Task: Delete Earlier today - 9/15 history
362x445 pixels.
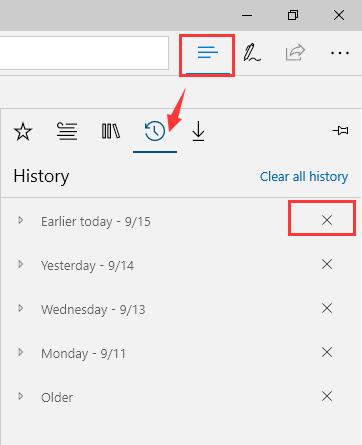Action: click(x=327, y=220)
